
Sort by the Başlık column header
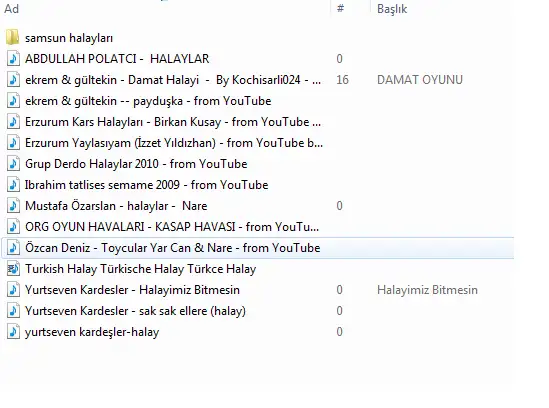click(392, 9)
